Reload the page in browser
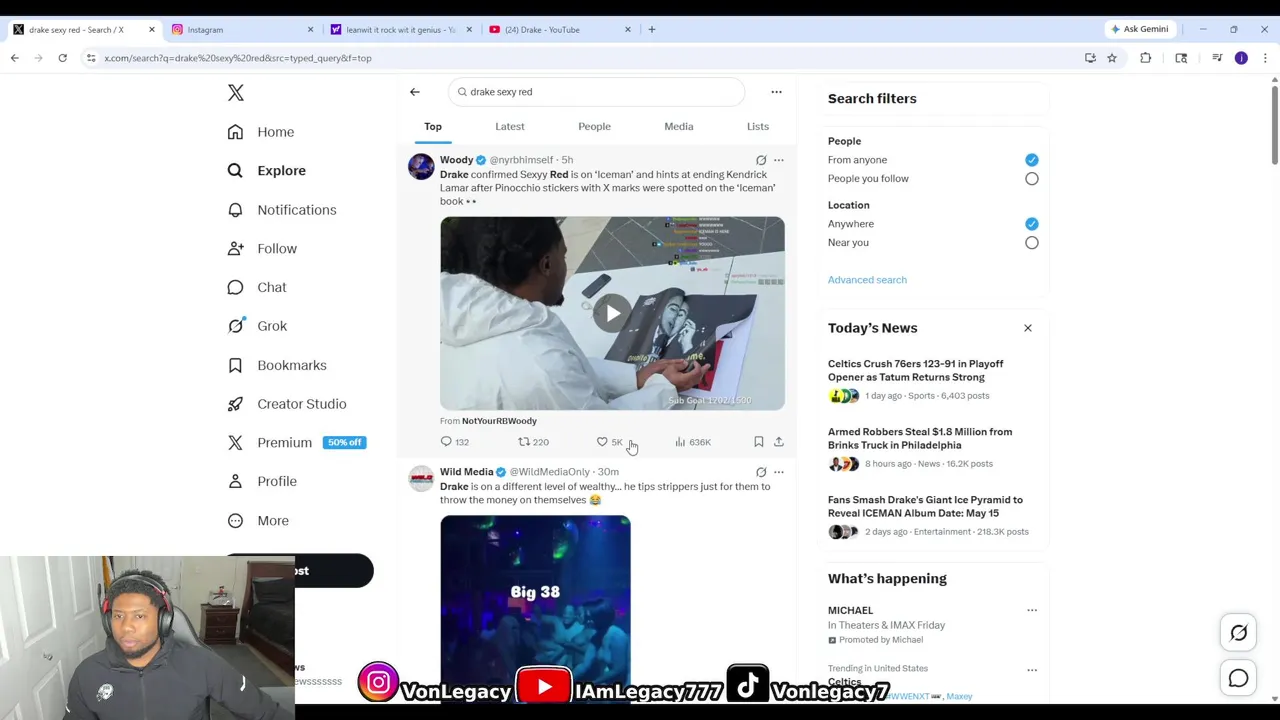1280x720 pixels. 62,58
